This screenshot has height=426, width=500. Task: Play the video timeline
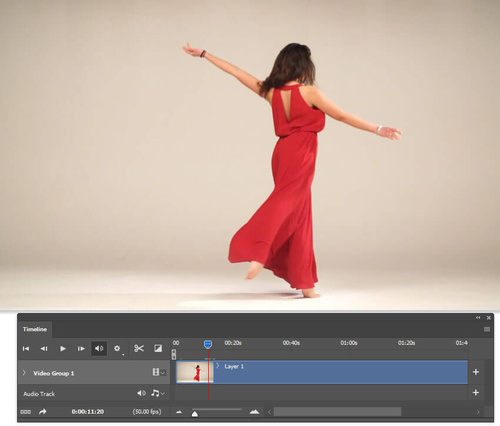63,349
